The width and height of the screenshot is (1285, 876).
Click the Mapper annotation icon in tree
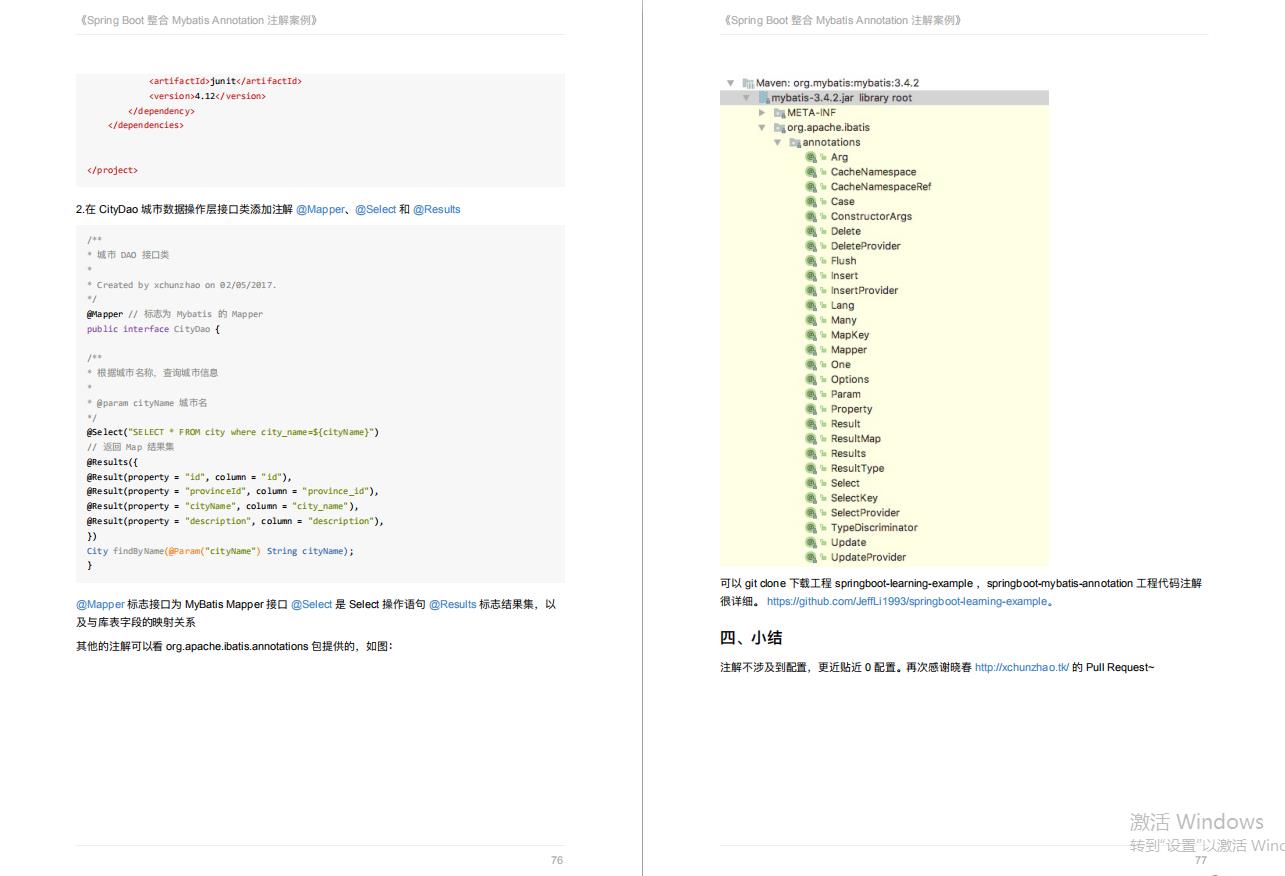pos(811,350)
